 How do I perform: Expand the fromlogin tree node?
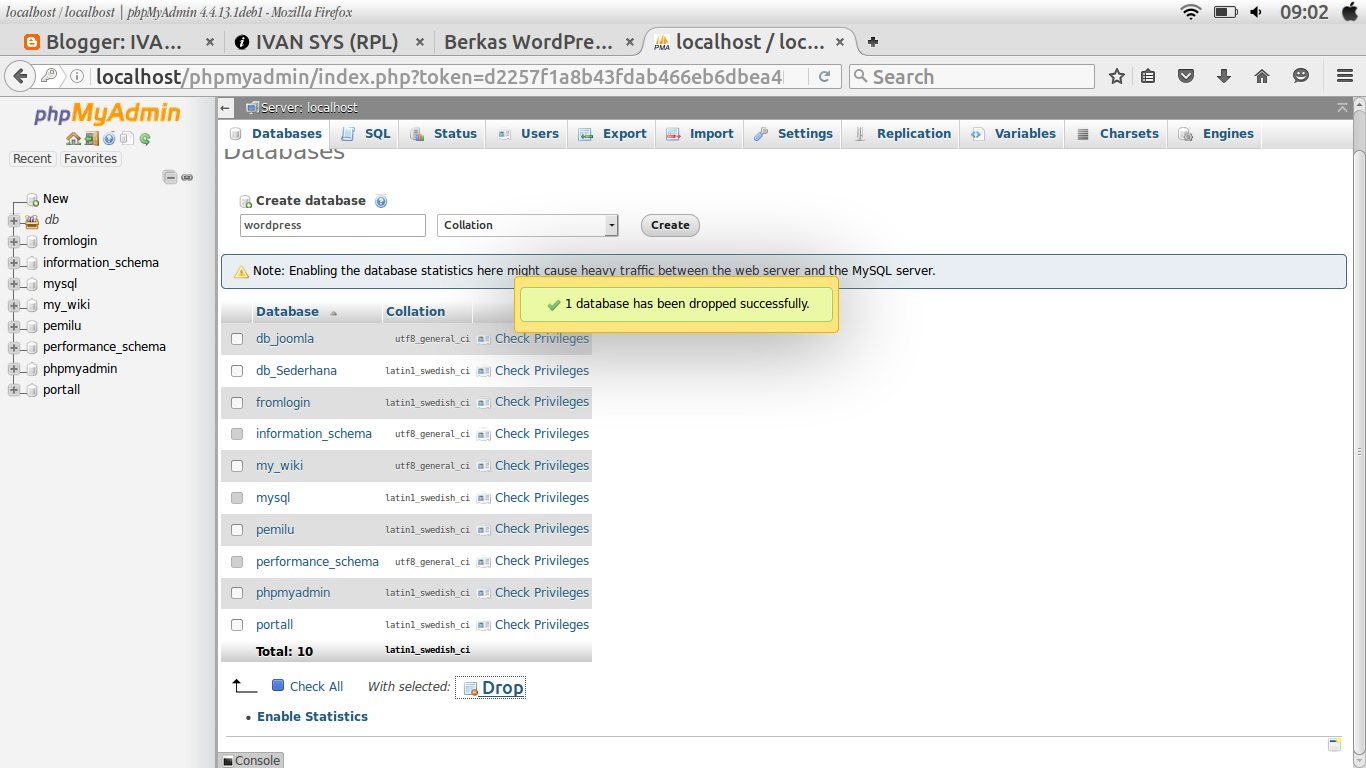point(14,241)
